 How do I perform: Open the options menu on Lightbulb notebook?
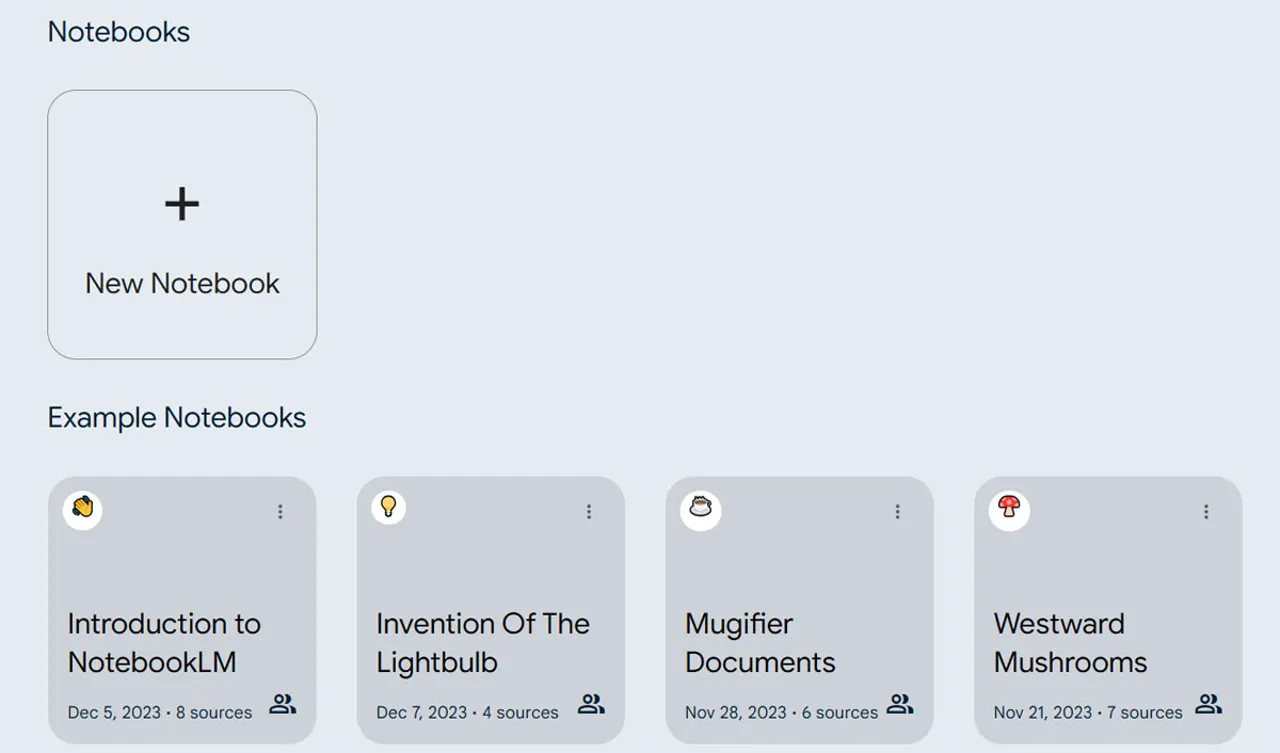pos(588,511)
